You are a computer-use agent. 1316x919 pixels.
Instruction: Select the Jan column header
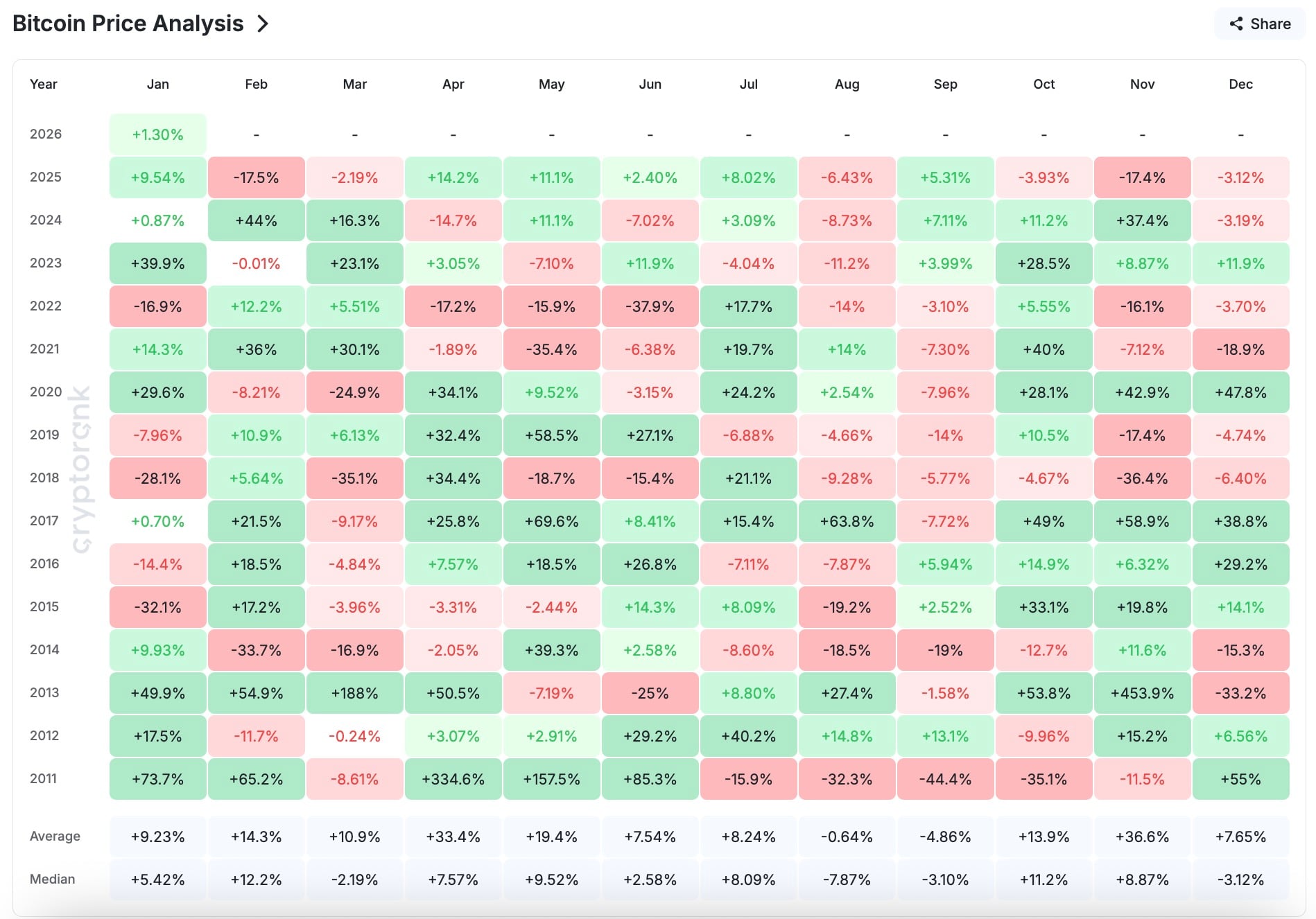(x=158, y=85)
